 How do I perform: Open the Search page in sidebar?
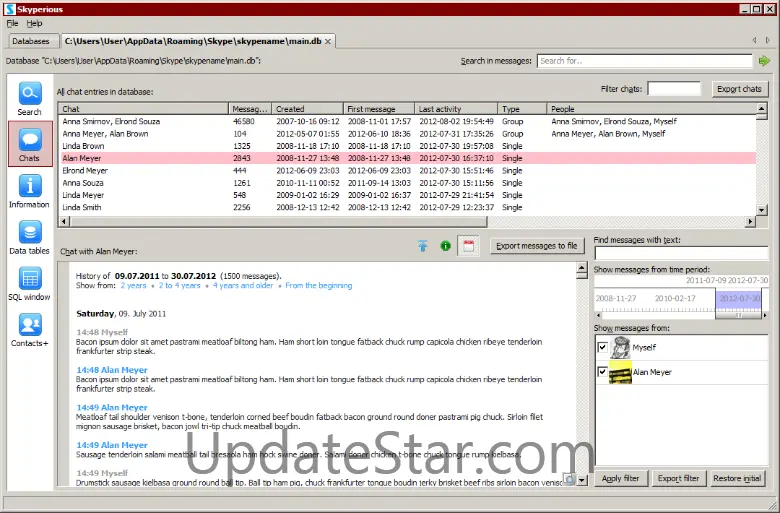pyautogui.click(x=30, y=99)
